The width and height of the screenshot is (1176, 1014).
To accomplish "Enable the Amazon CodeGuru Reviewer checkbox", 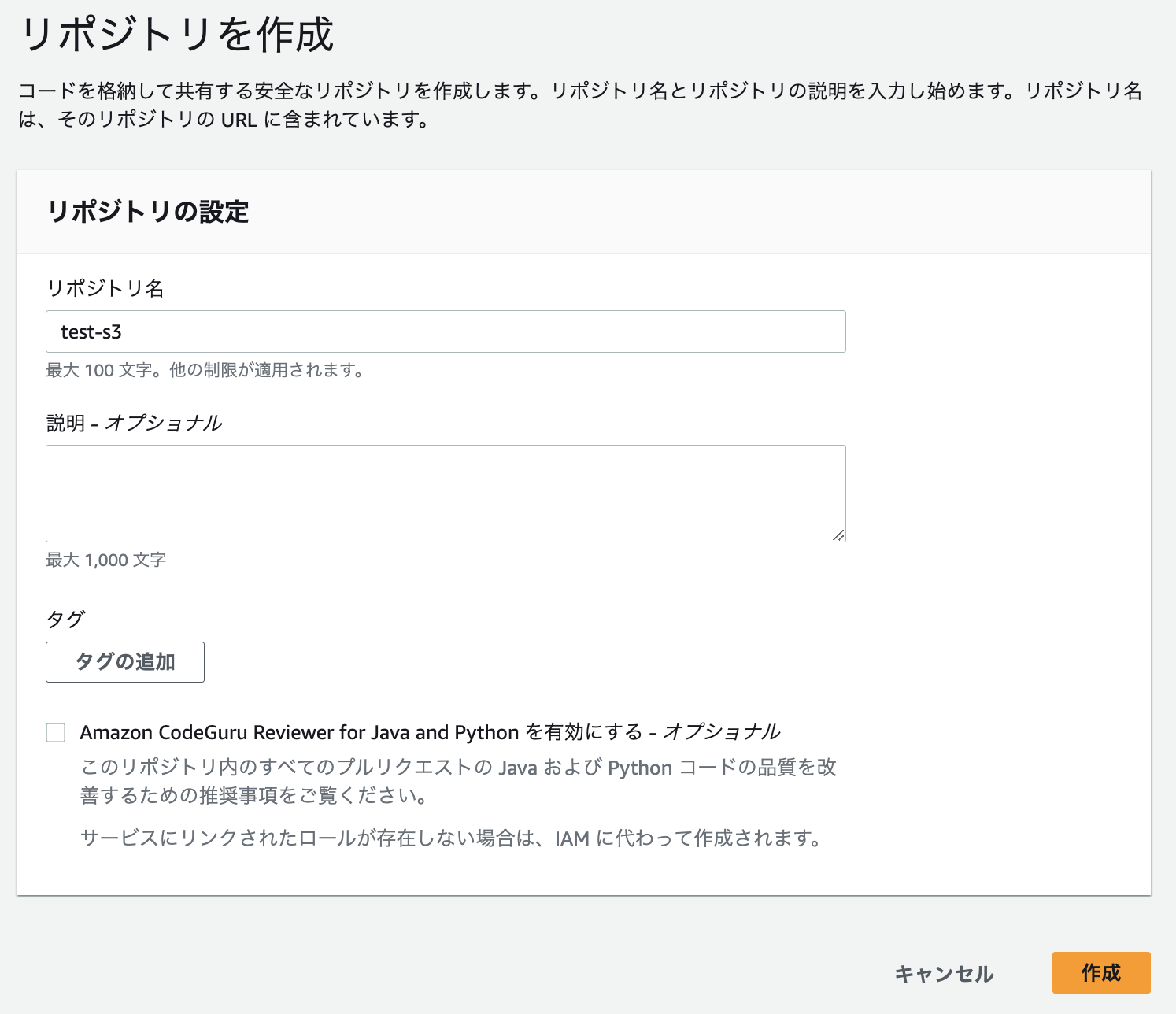I will (55, 732).
